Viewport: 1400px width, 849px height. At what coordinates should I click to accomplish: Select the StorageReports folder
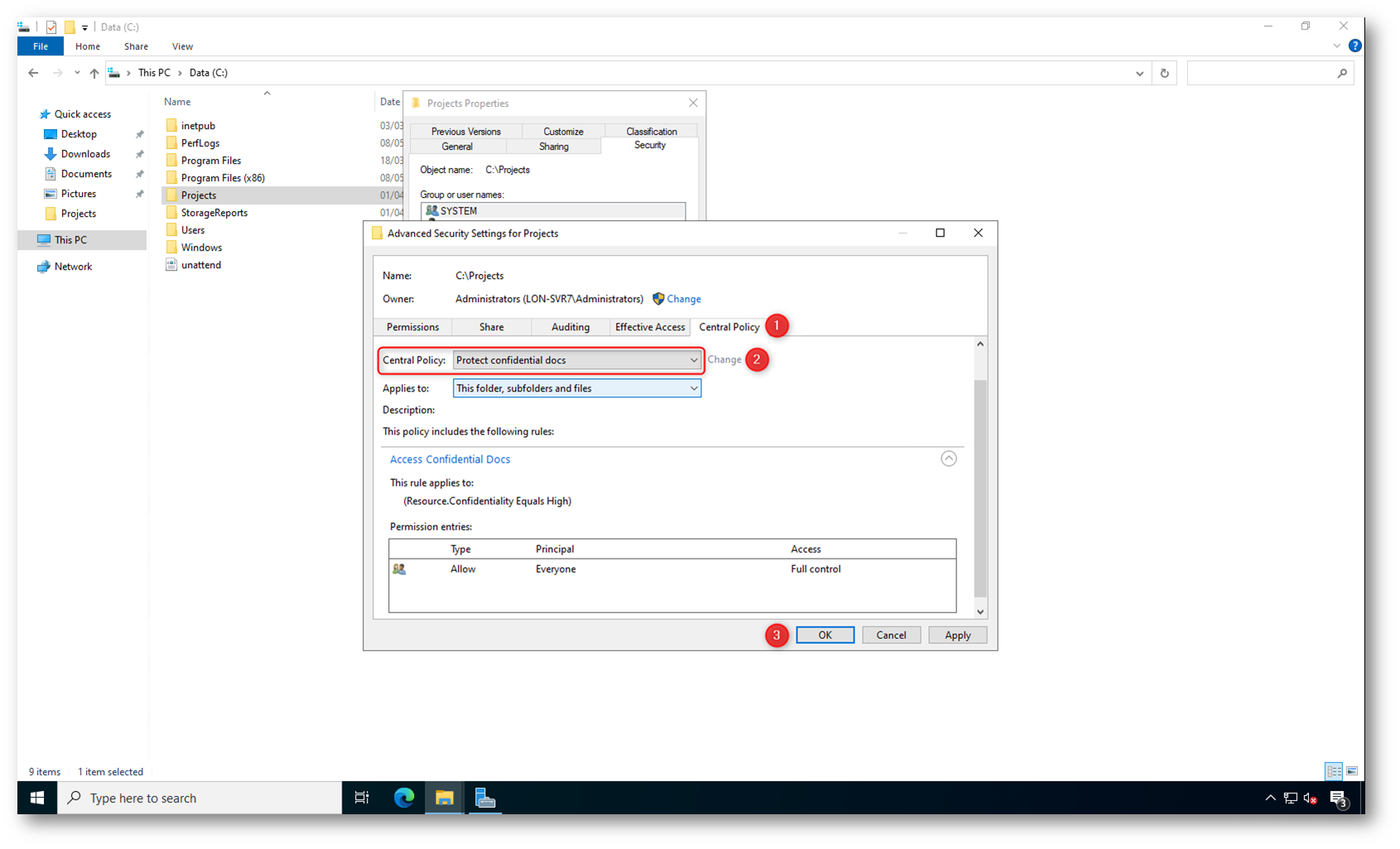214,213
